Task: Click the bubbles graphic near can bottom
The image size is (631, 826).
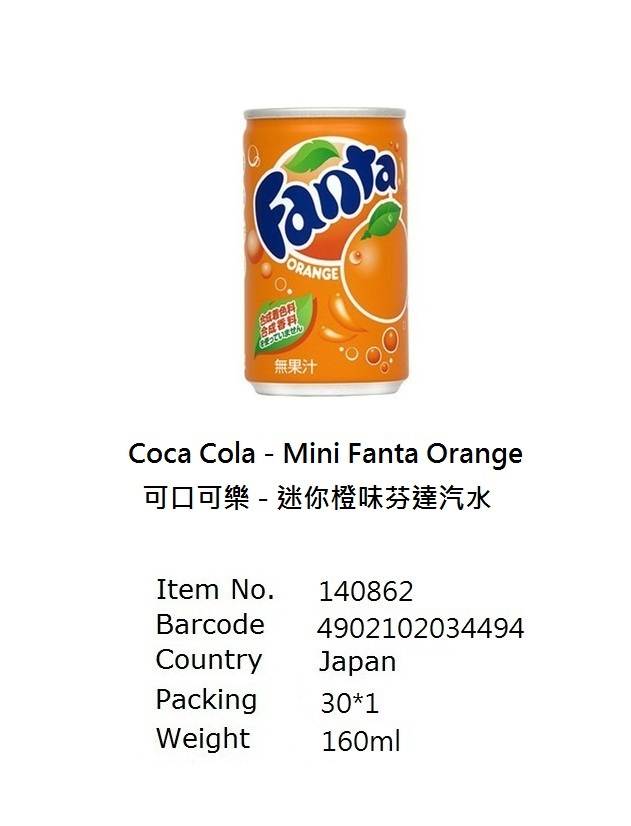Action: point(373,350)
